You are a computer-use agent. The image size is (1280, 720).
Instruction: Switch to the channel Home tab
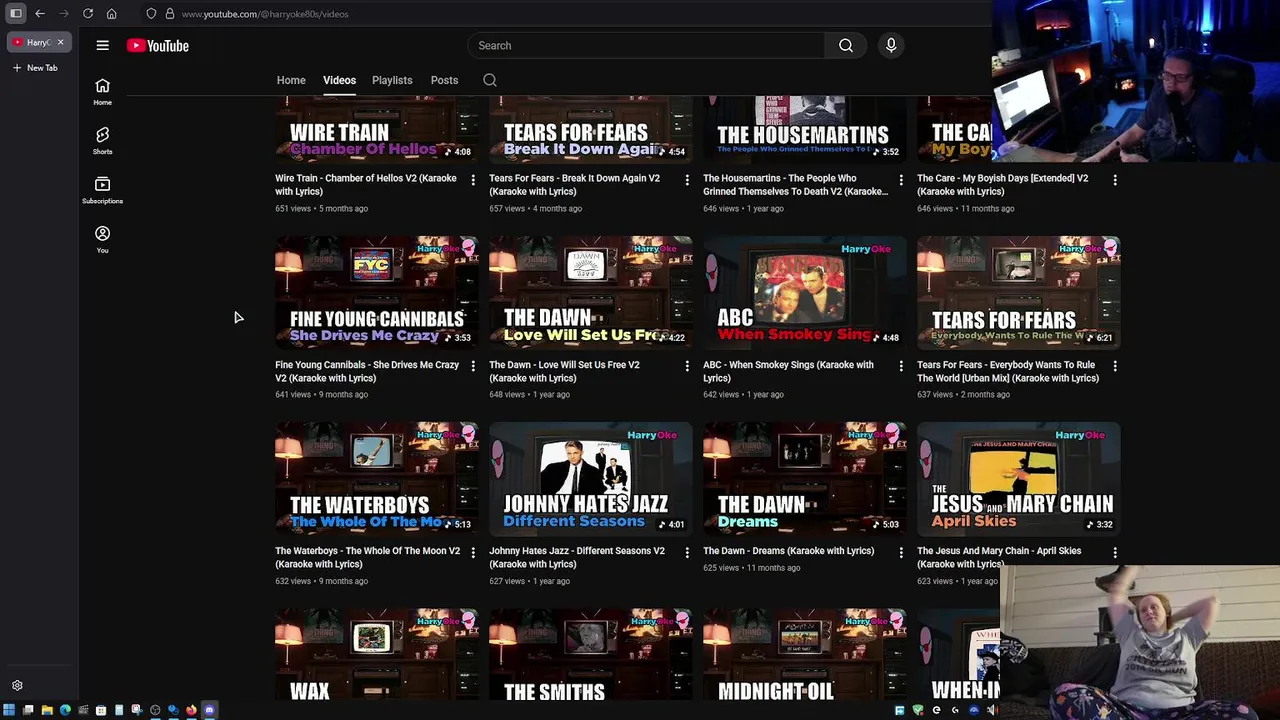tap(291, 80)
